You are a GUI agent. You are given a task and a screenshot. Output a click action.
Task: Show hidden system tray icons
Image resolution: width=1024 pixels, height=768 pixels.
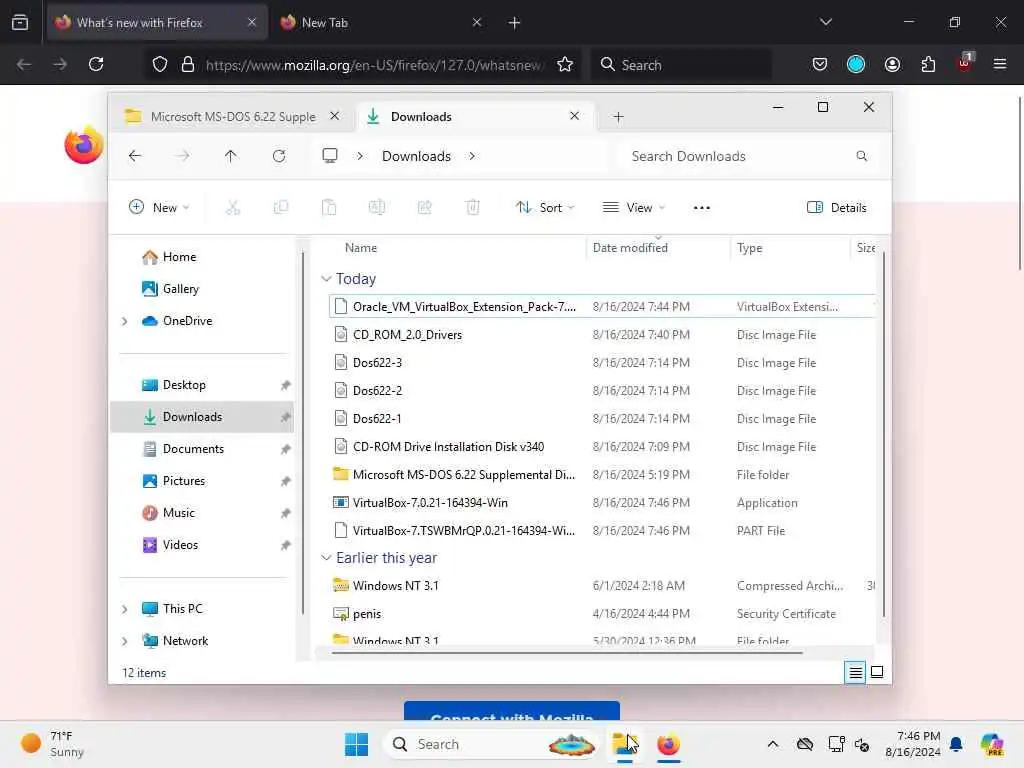(773, 744)
